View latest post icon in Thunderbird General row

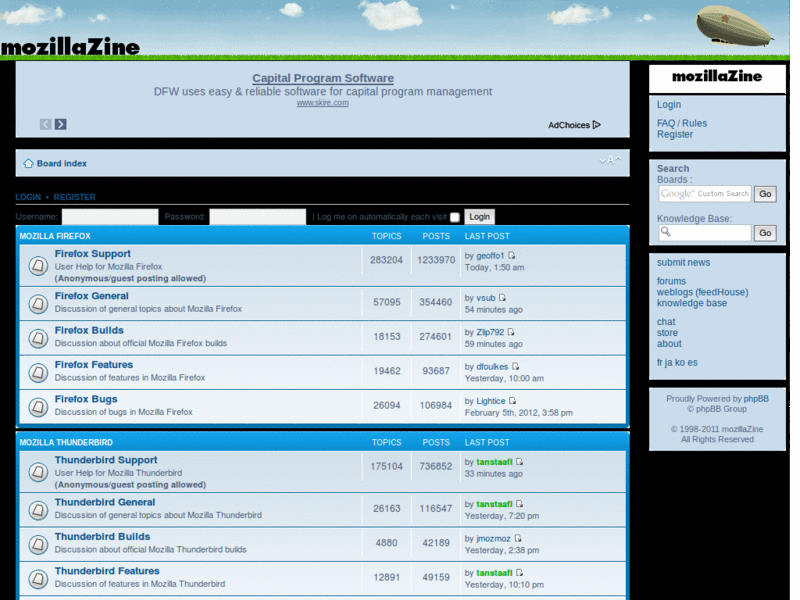[x=519, y=504]
